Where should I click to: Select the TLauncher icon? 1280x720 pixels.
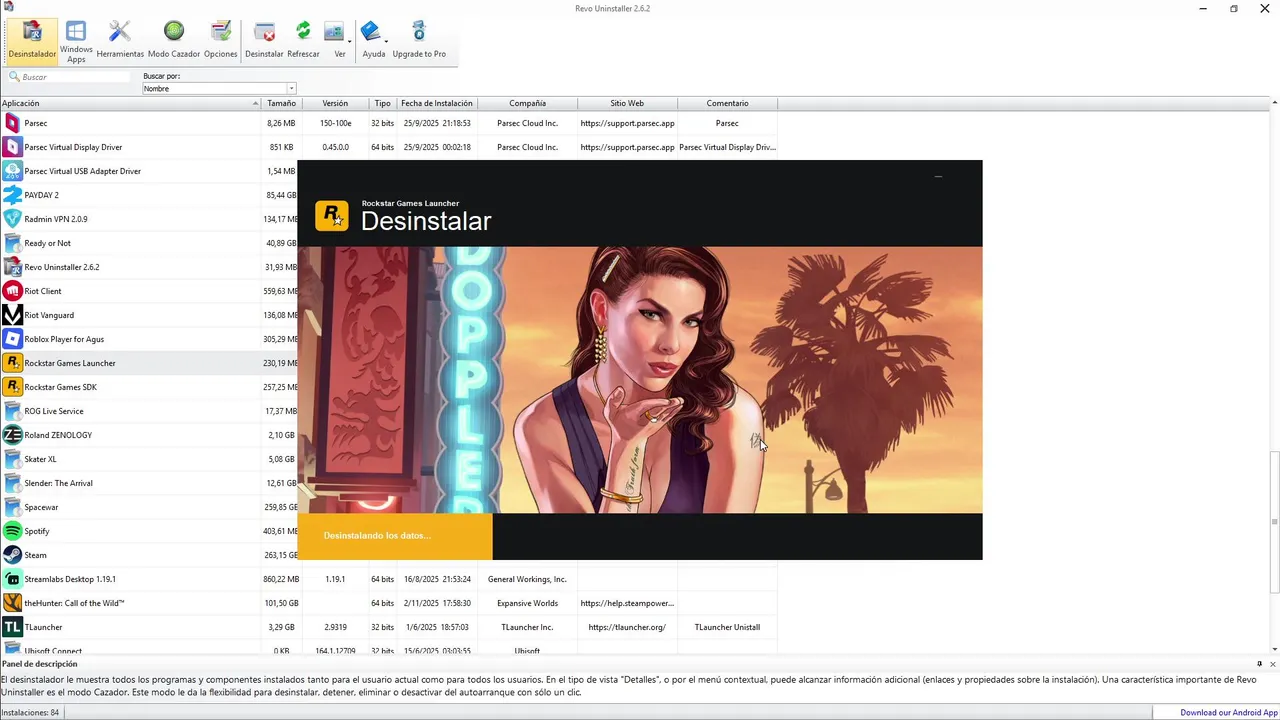point(12,627)
